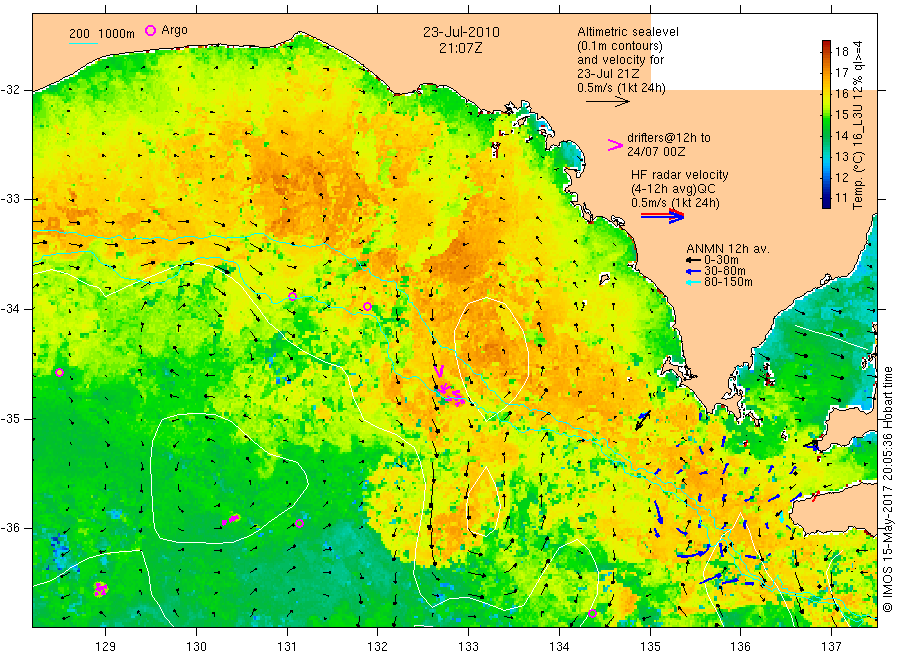Image resolution: width=900 pixels, height=660 pixels.
Task: Click the magenta drifter track near 130.4°E, -36
Action: tap(230, 520)
